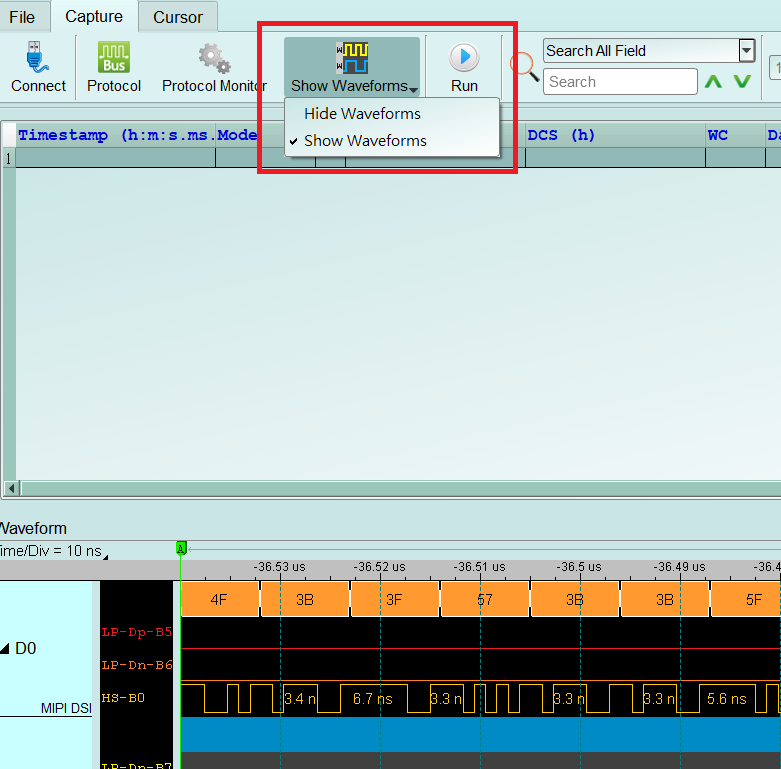Click the horizontal scrollbar left arrow
Image resolution: width=781 pixels, height=769 pixels.
(11, 489)
